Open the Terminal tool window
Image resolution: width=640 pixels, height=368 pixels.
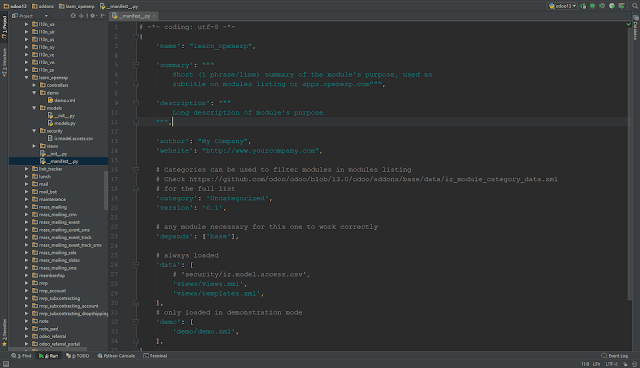[155, 356]
